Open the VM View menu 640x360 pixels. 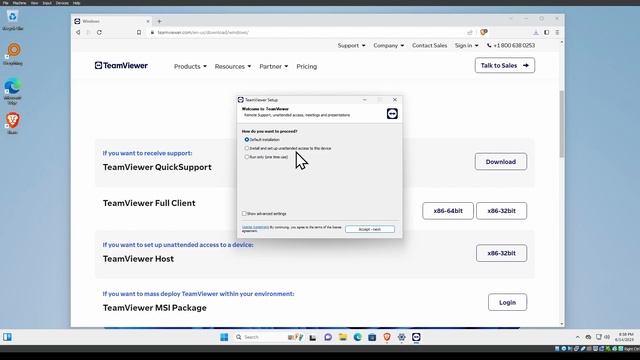[34, 3]
